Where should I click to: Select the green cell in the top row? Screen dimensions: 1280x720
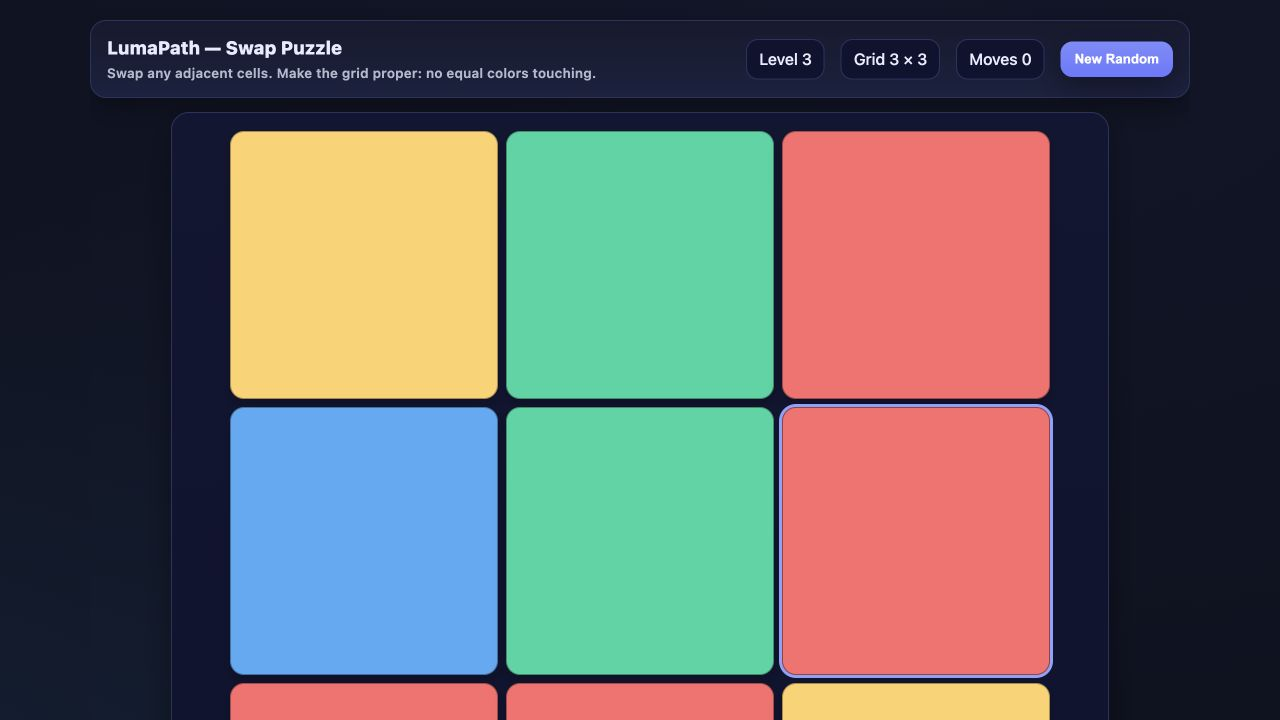[640, 265]
